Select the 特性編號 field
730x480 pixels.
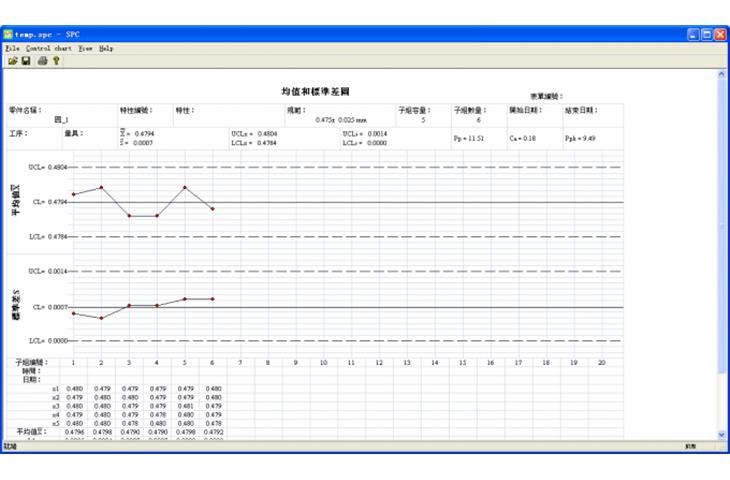coord(145,115)
